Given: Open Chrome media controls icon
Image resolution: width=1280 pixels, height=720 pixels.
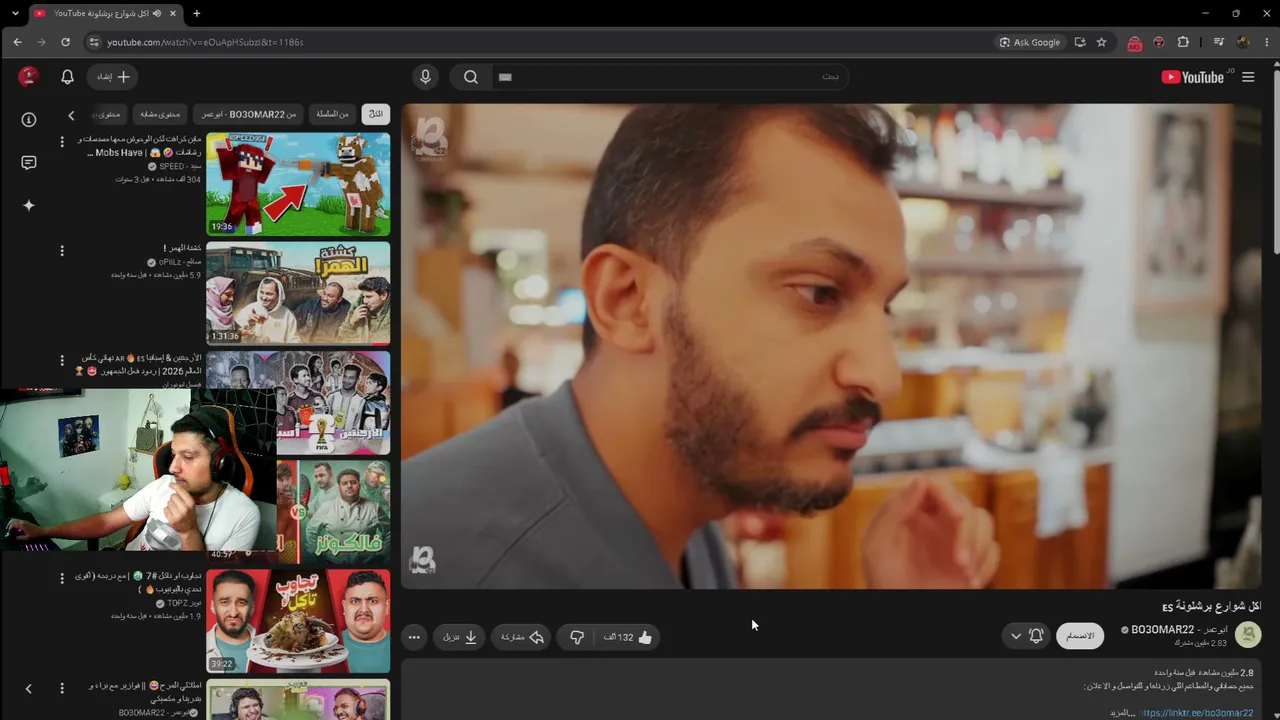Looking at the screenshot, I should [x=1218, y=42].
